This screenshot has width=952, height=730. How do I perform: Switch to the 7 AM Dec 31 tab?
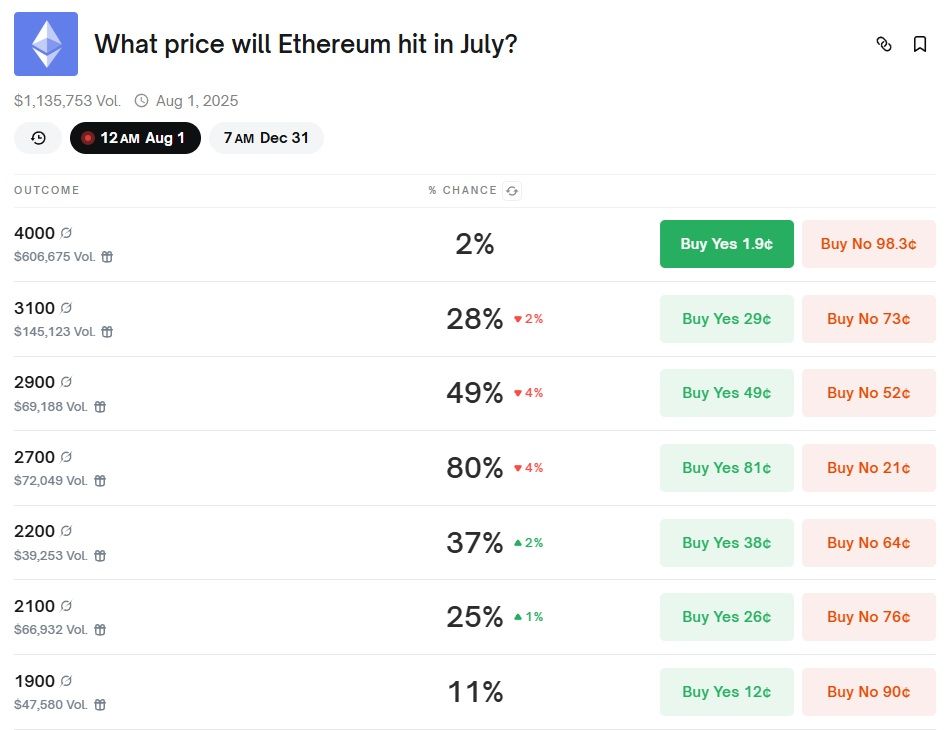tap(266, 138)
